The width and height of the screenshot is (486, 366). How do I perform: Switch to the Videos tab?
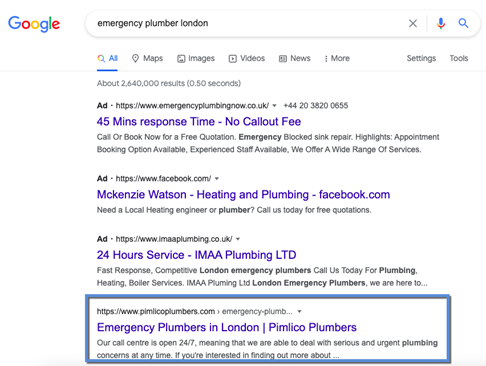point(247,58)
